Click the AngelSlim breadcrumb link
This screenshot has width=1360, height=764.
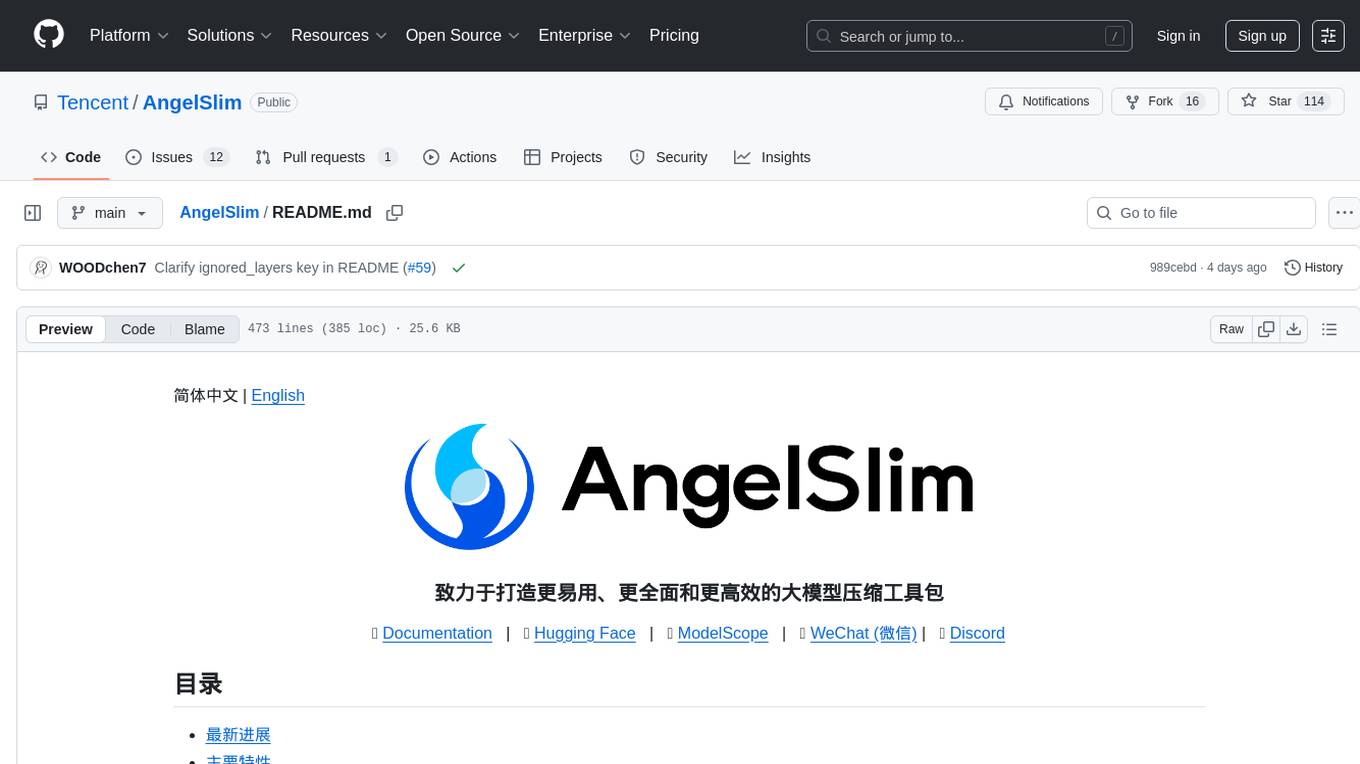click(219, 212)
